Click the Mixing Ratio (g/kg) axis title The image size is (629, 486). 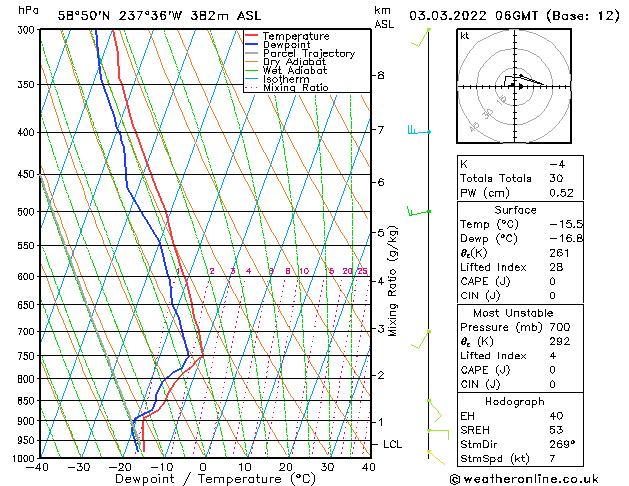392,281
